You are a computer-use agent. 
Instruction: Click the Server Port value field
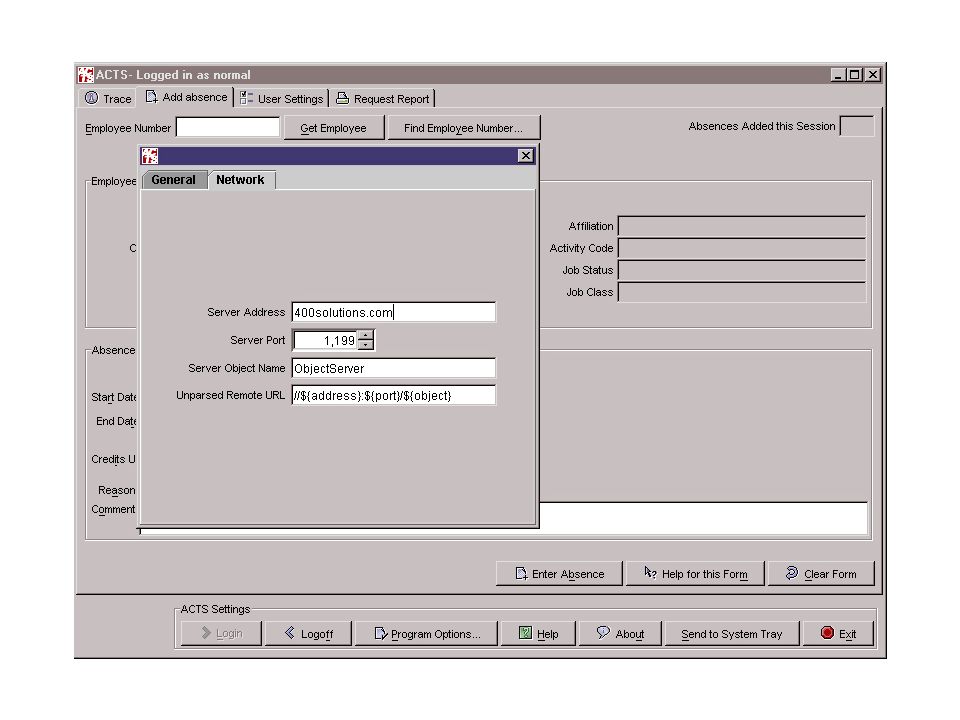326,340
